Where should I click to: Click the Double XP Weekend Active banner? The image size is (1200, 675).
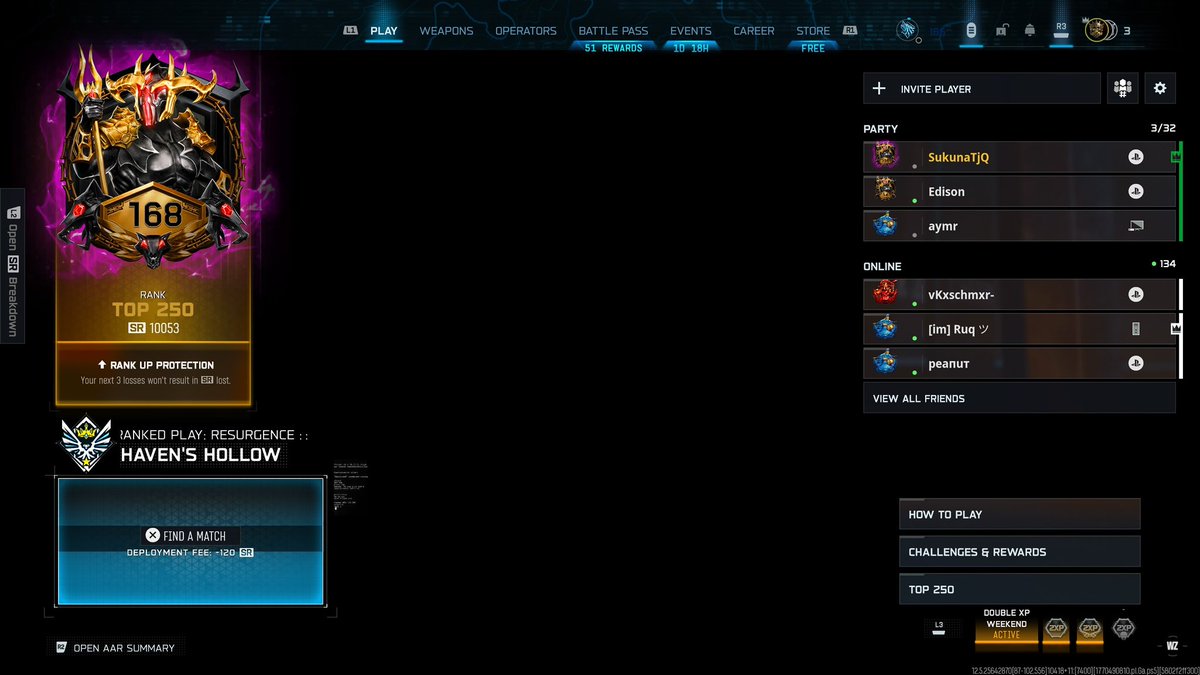1006,624
